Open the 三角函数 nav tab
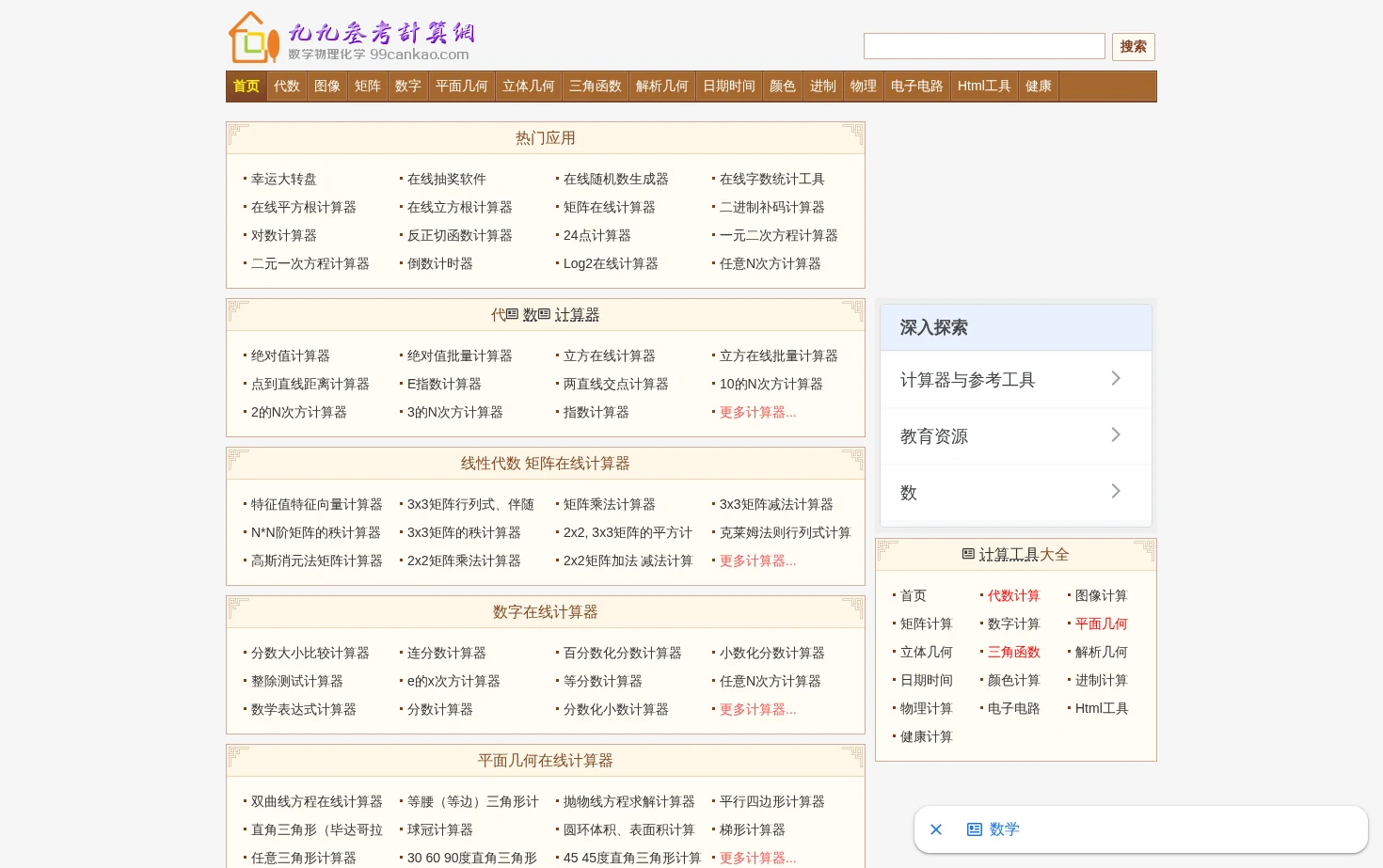Image resolution: width=1383 pixels, height=868 pixels. (596, 86)
